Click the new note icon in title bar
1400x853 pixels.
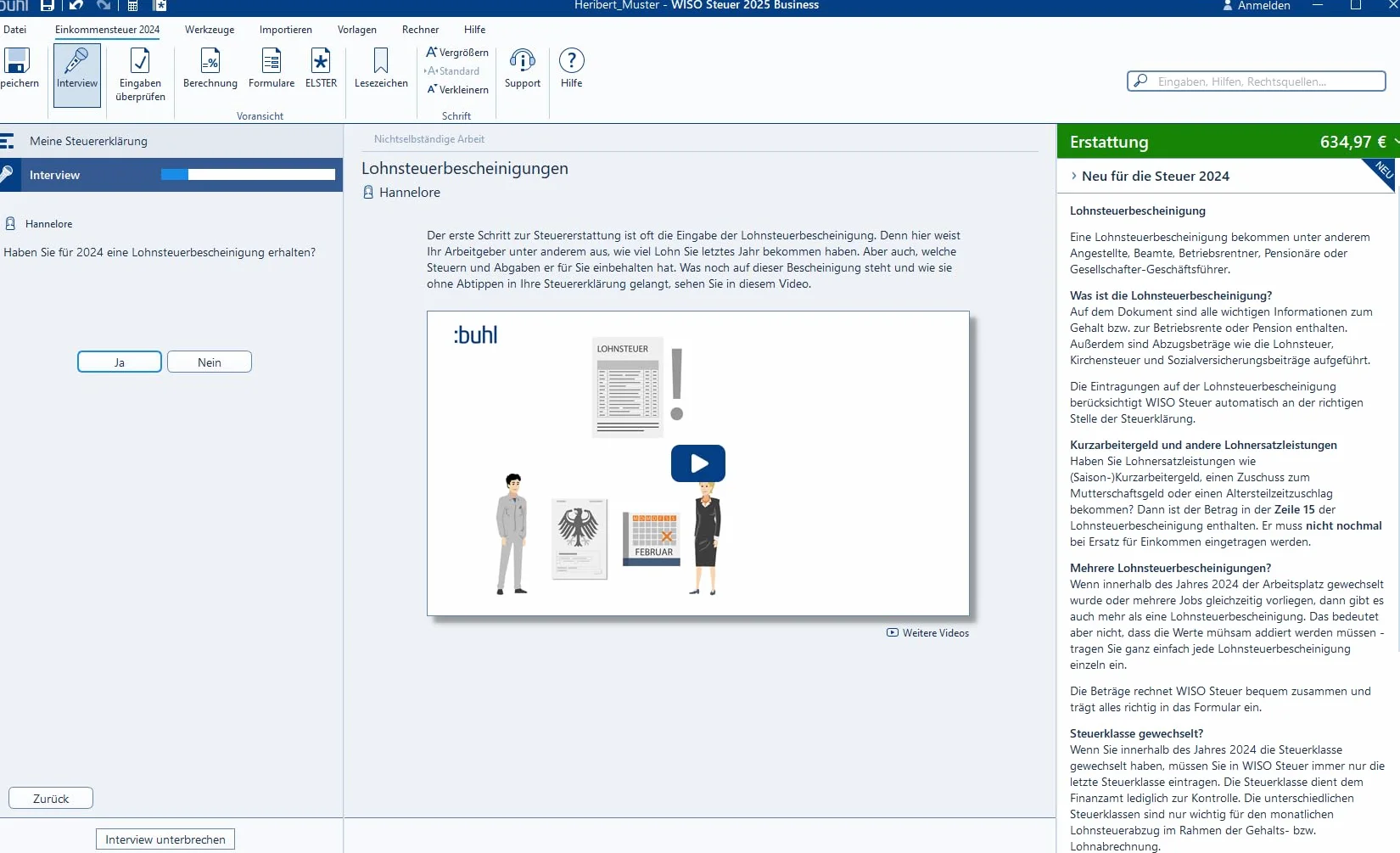click(x=160, y=5)
